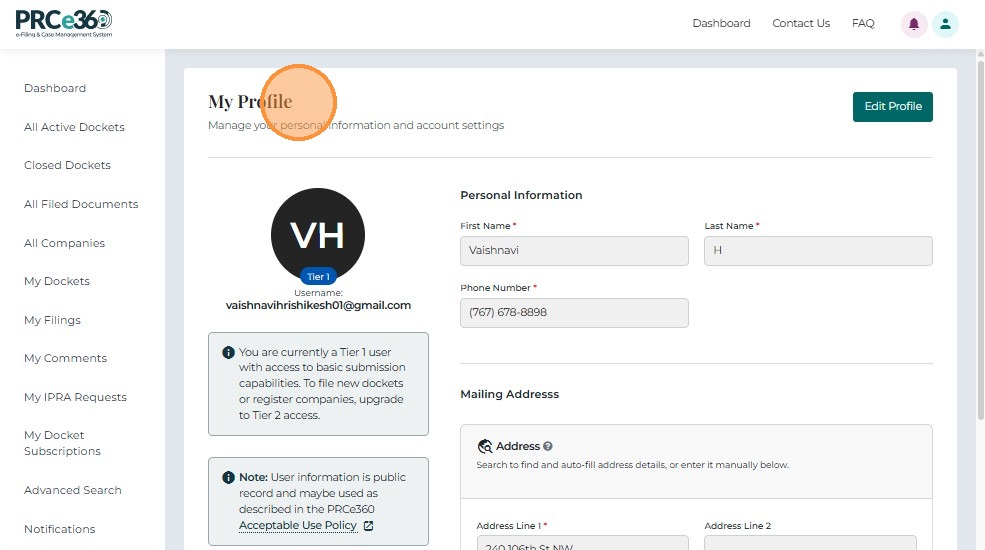Go to Contact Us
The image size is (985, 550).
801,23
